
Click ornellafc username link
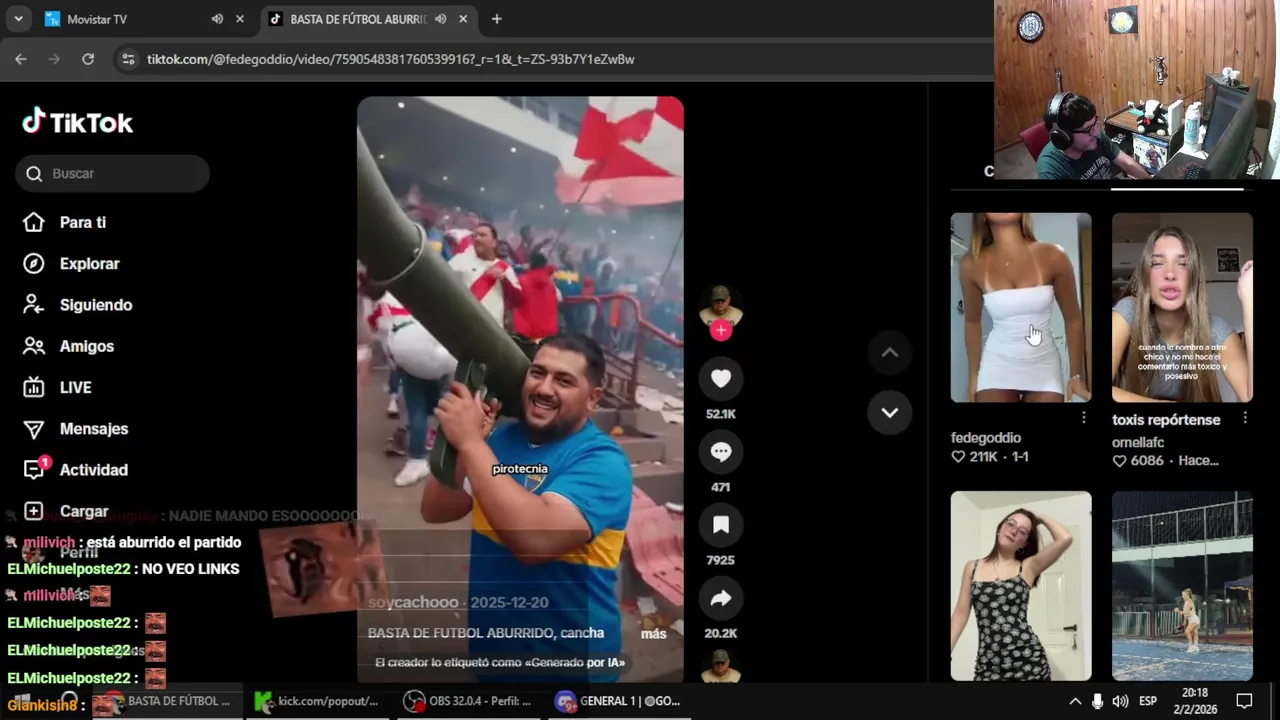1138,442
